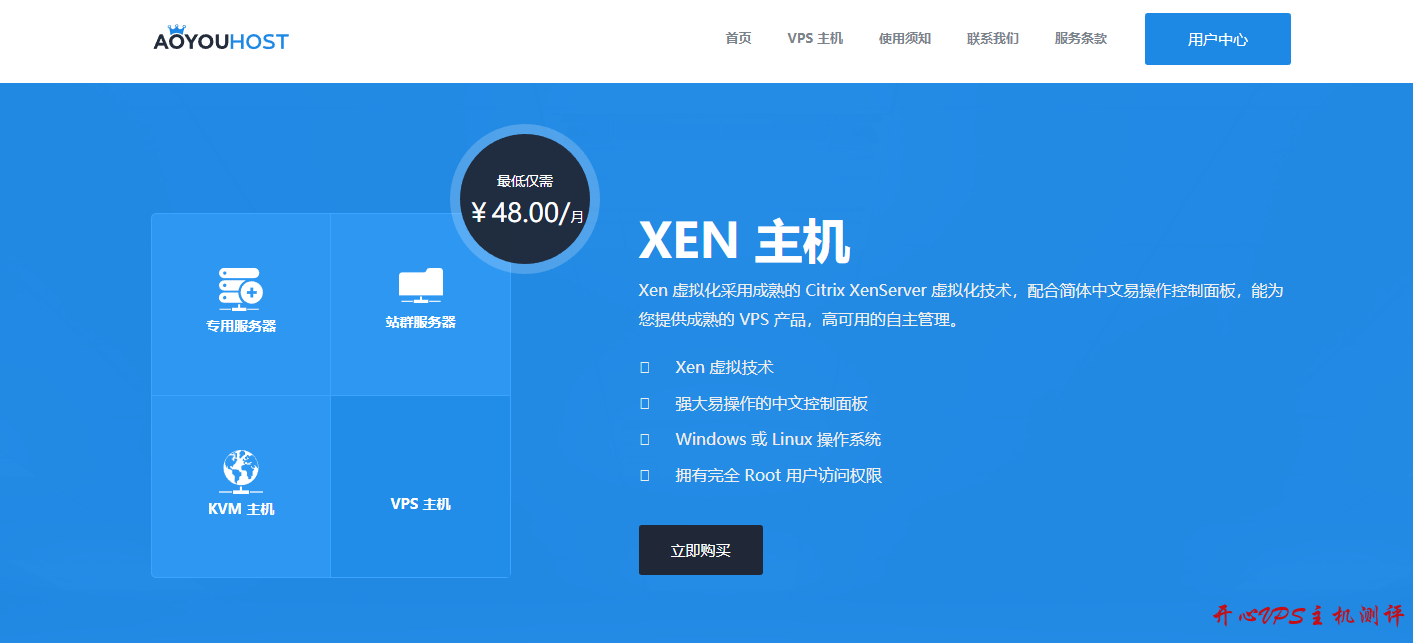Click the ¥48.00/月 price badge
Screen dimensions: 1413x643
tap(526, 199)
